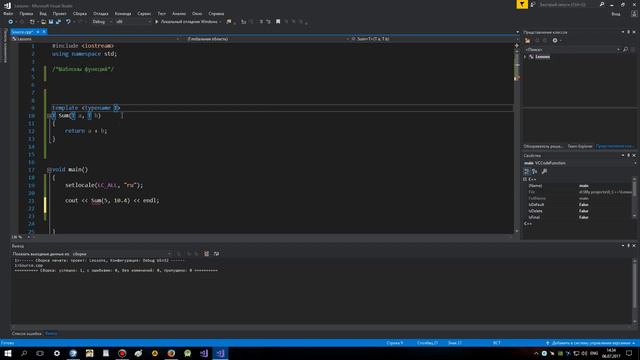Open the output source dropdown showing Сборка
Image resolution: width=640 pixels, height=360 pixels.
122,254
